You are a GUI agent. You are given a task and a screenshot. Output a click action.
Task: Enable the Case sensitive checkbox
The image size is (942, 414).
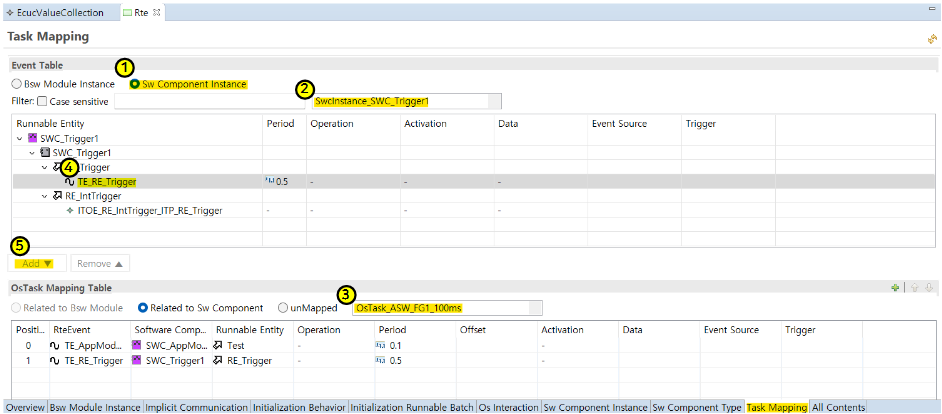(42, 102)
